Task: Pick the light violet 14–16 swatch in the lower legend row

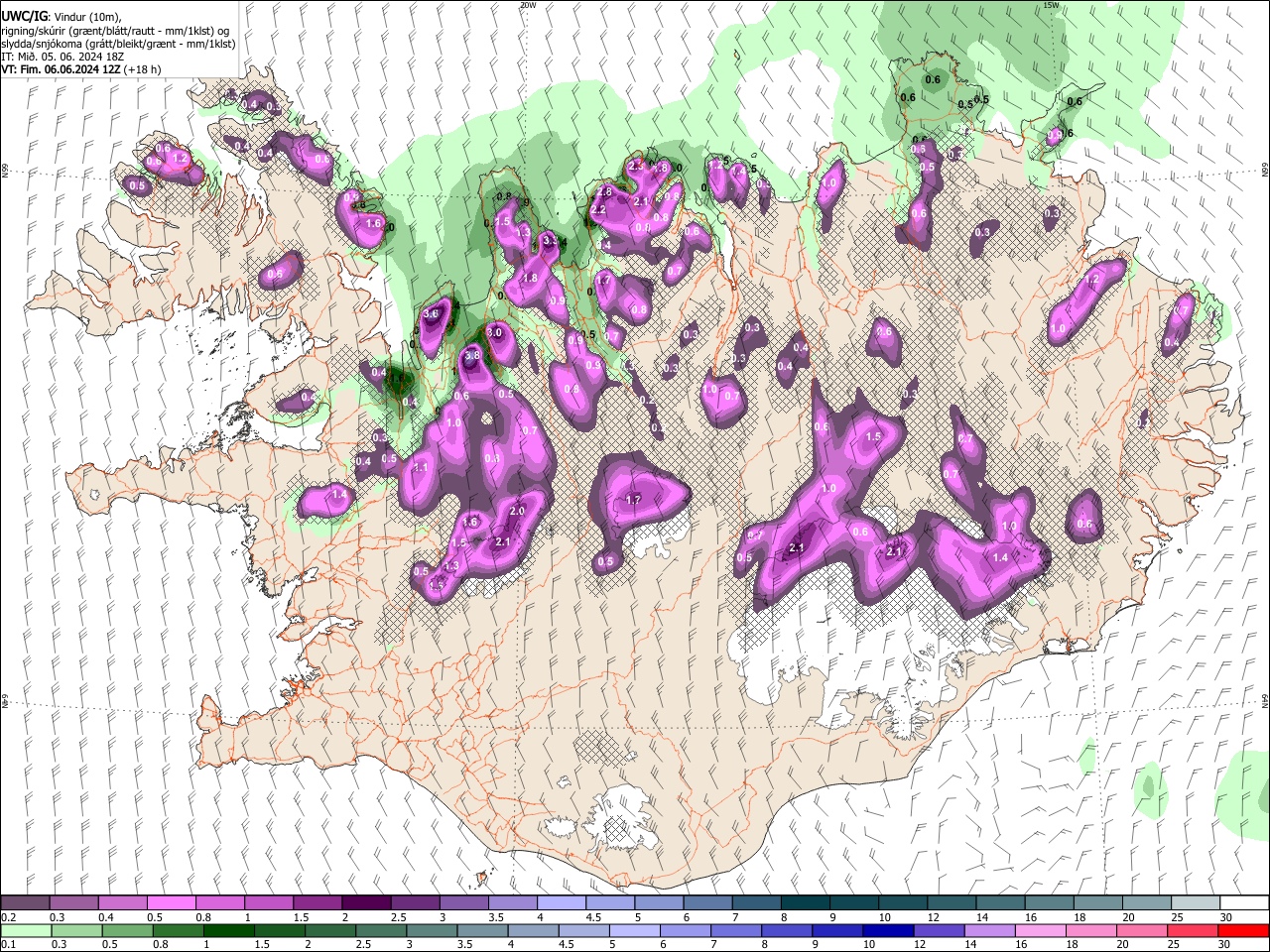Action: pos(989,930)
